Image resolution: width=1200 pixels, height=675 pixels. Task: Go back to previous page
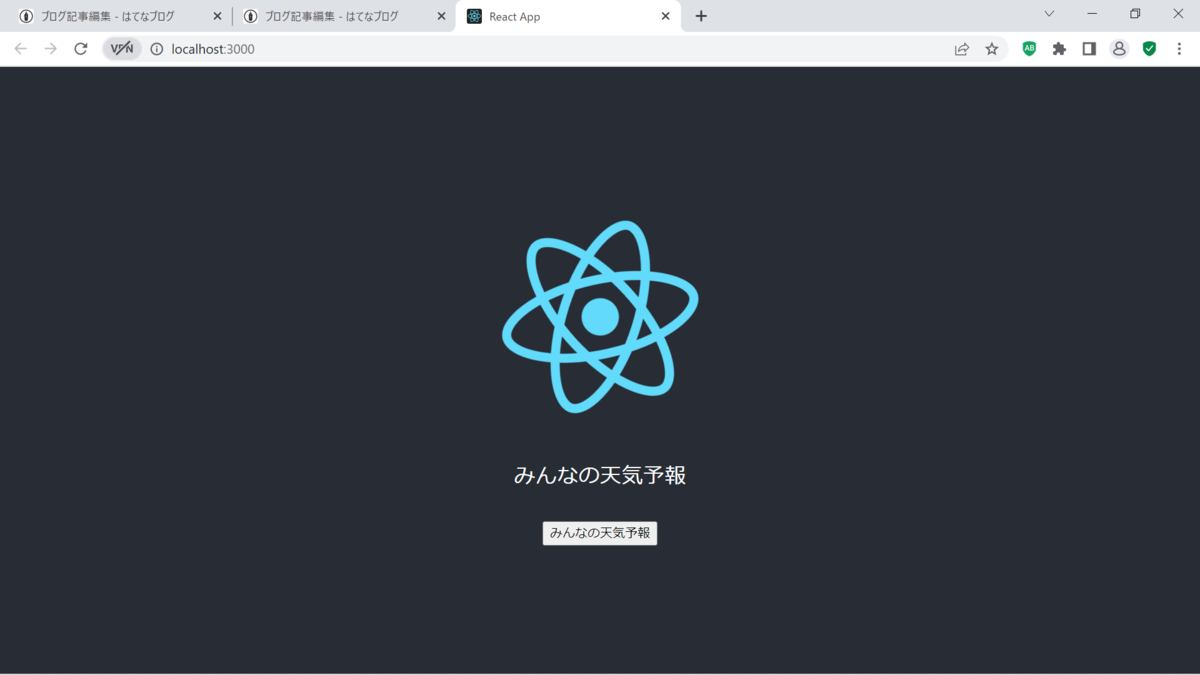coord(20,48)
